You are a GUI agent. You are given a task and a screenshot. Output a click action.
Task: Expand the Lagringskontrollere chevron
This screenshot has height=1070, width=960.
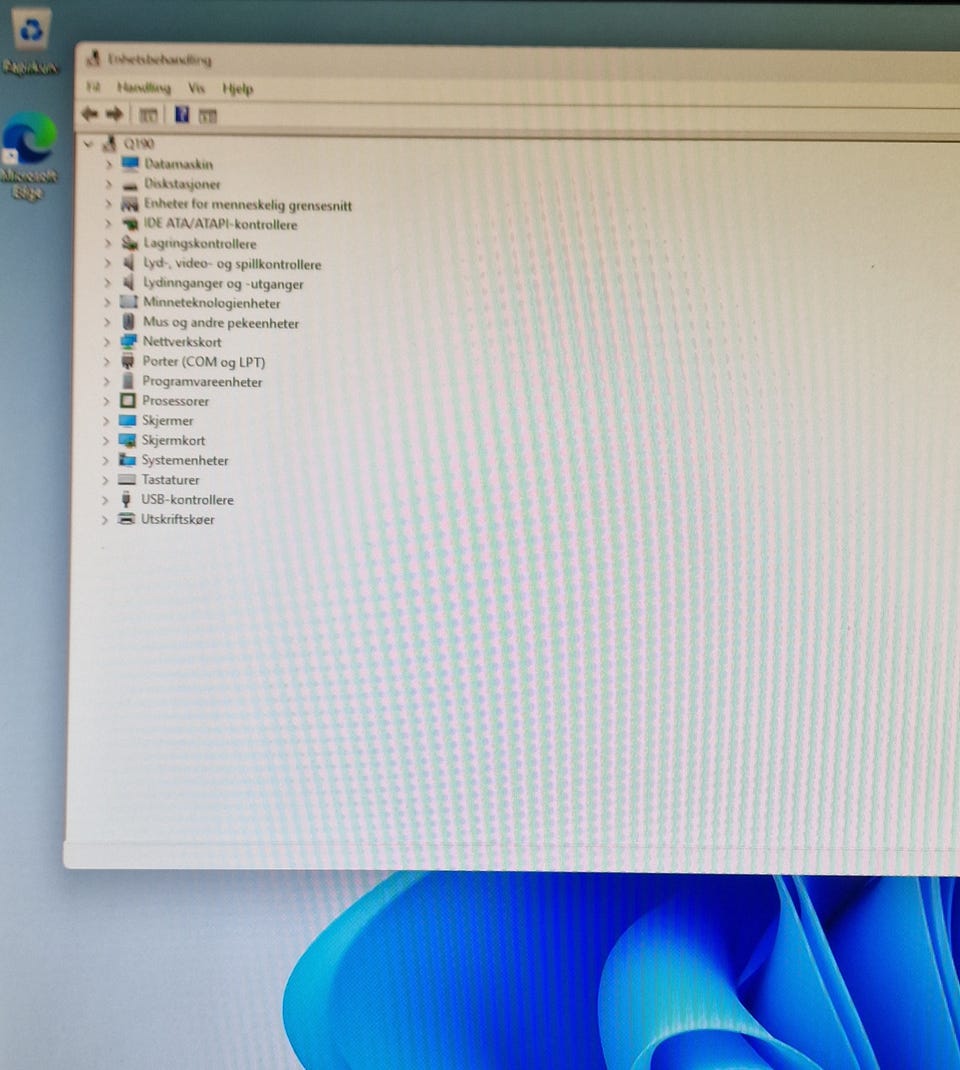(x=108, y=243)
